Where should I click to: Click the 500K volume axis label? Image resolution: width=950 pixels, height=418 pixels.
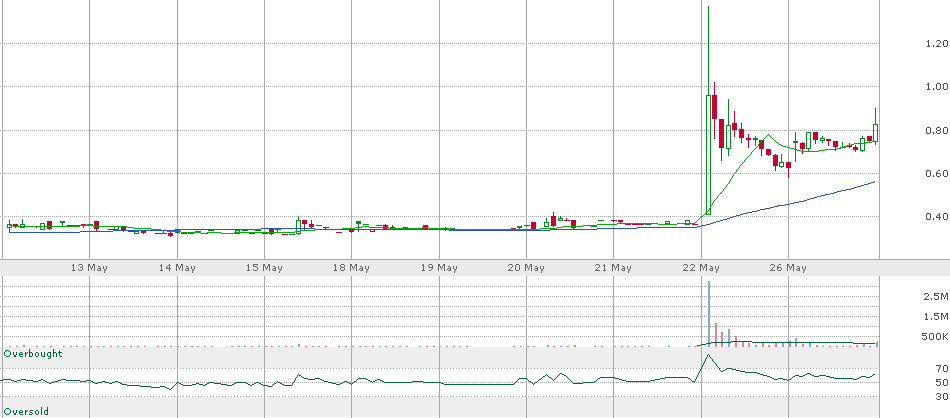936,337
